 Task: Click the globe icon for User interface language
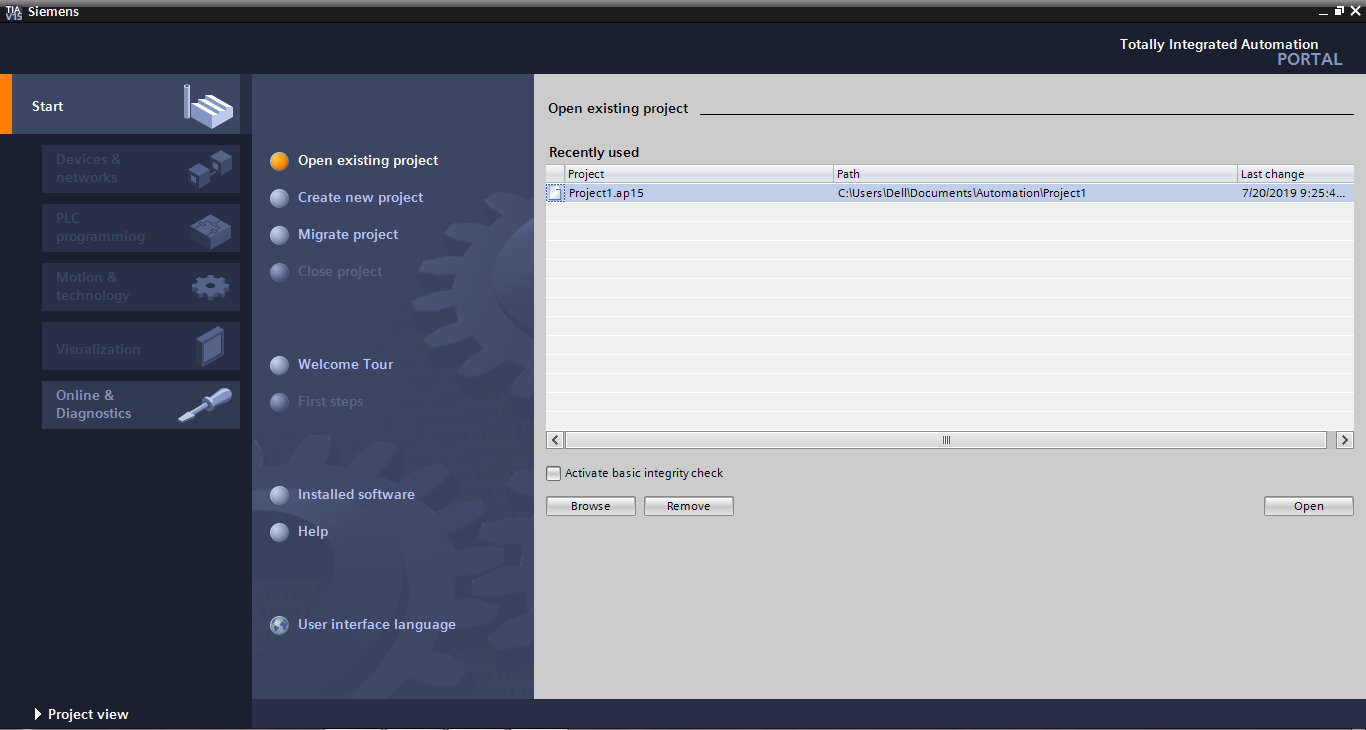click(280, 625)
